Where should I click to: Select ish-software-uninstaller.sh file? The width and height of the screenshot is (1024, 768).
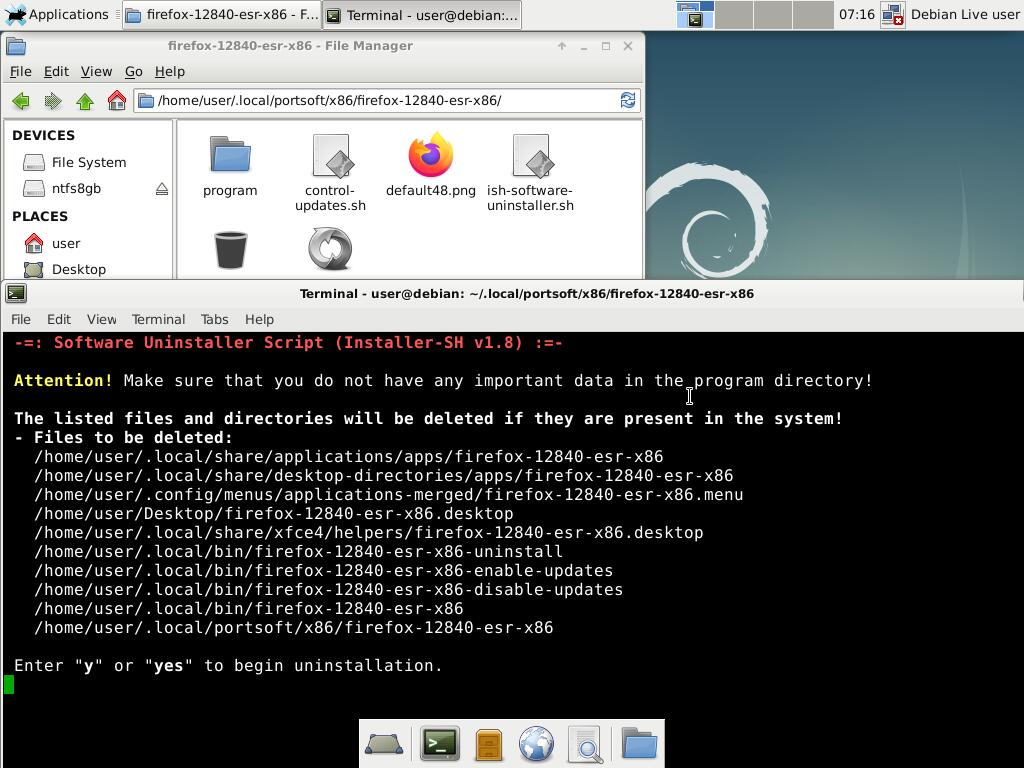click(530, 173)
